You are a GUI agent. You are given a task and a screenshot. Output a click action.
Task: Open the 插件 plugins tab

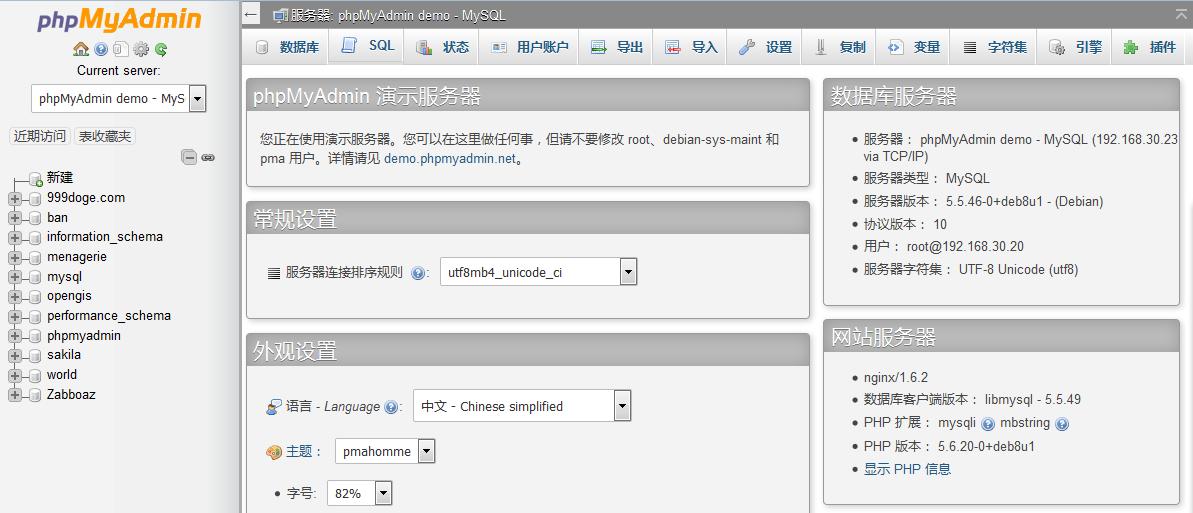(x=1150, y=47)
